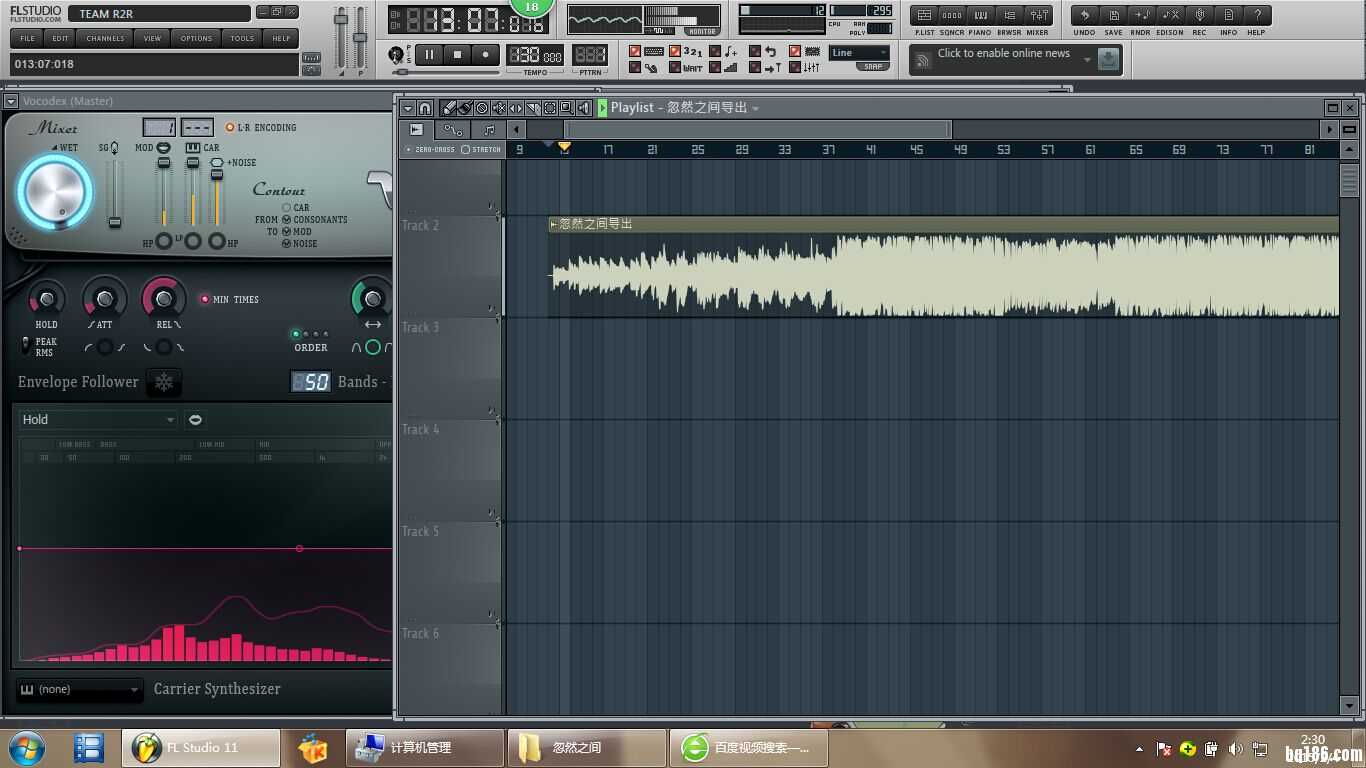Toggle the Playlist snap magnet icon
The height and width of the screenshot is (768, 1366).
click(x=425, y=108)
